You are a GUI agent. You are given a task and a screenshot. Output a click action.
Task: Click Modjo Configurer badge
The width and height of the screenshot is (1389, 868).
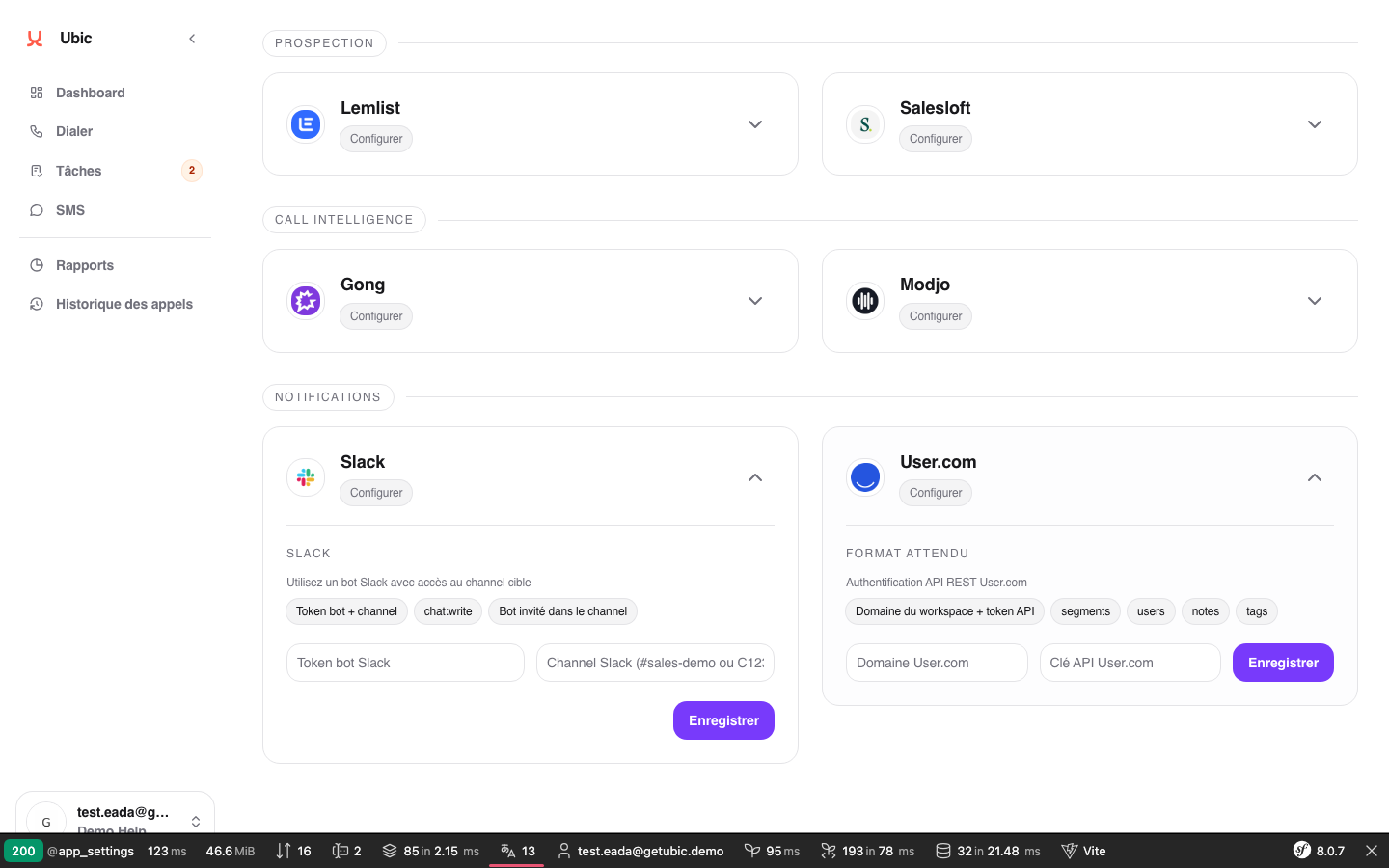coord(936,316)
